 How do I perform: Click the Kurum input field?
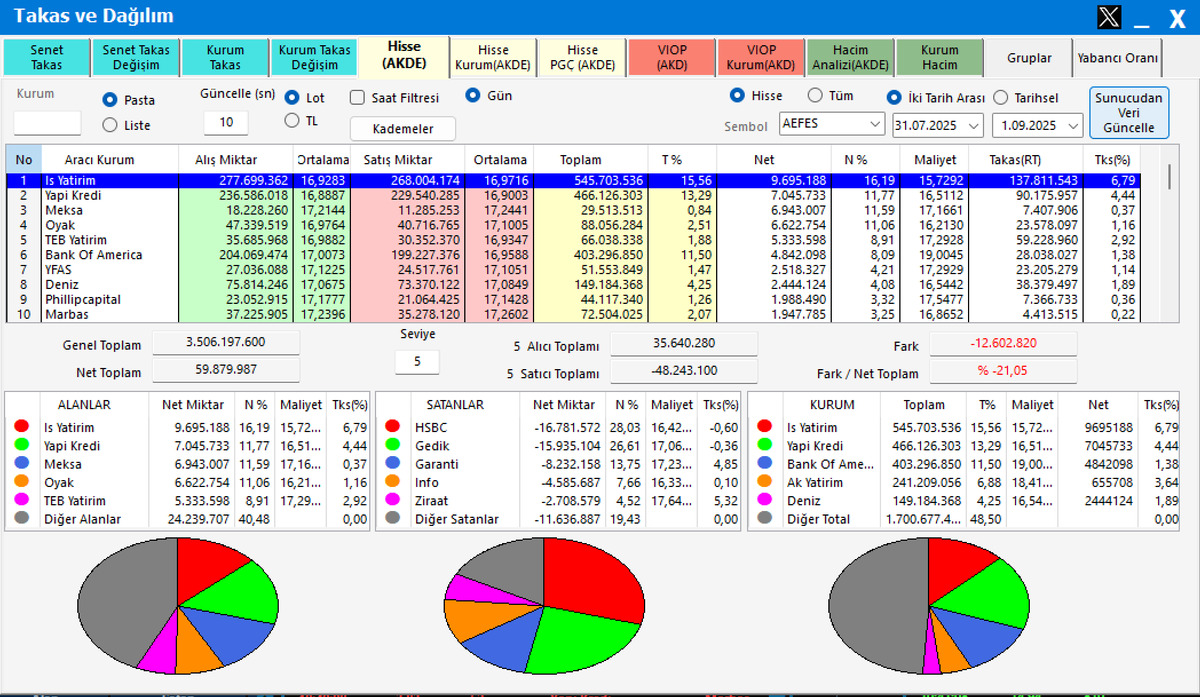tap(47, 123)
